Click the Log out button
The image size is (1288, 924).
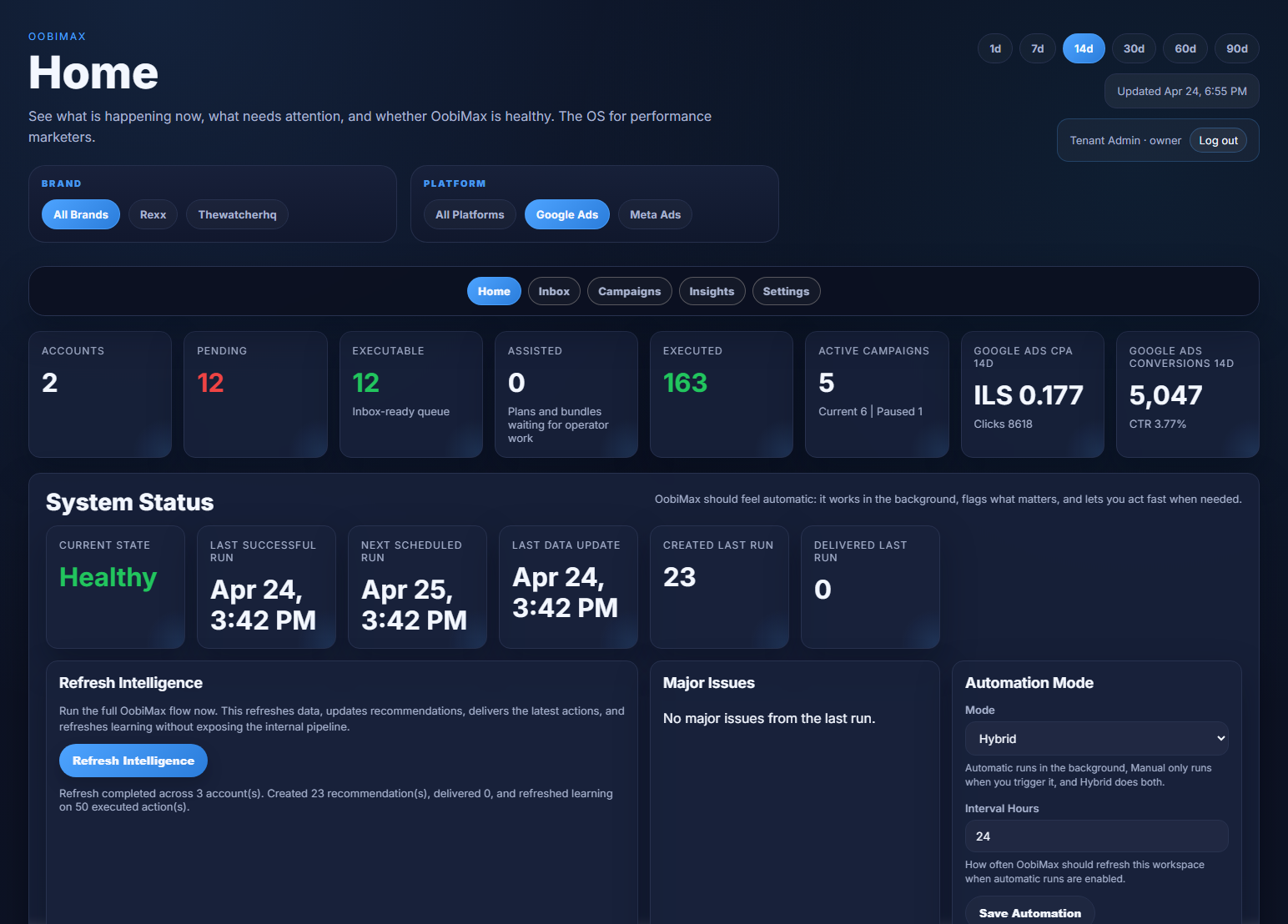[1218, 140]
